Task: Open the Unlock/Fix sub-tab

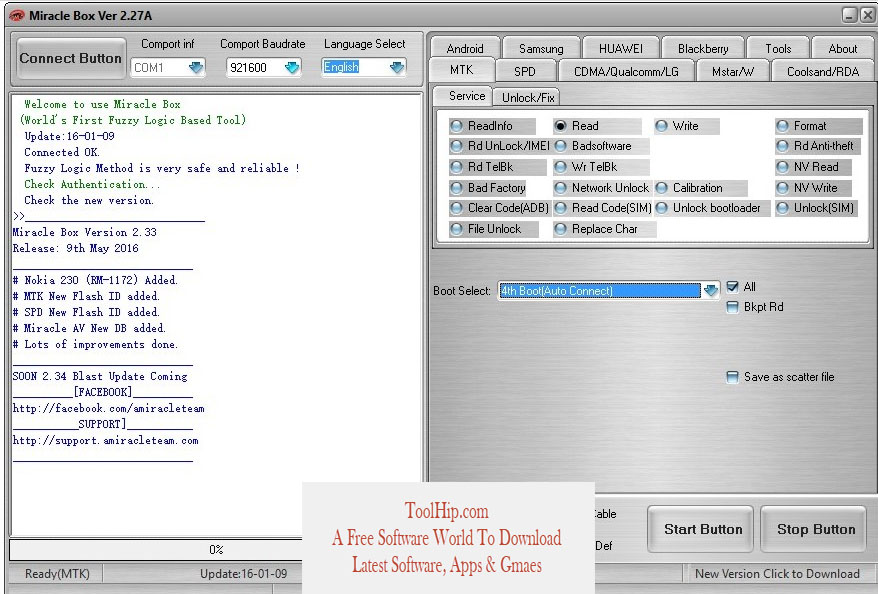Action: coord(527,97)
